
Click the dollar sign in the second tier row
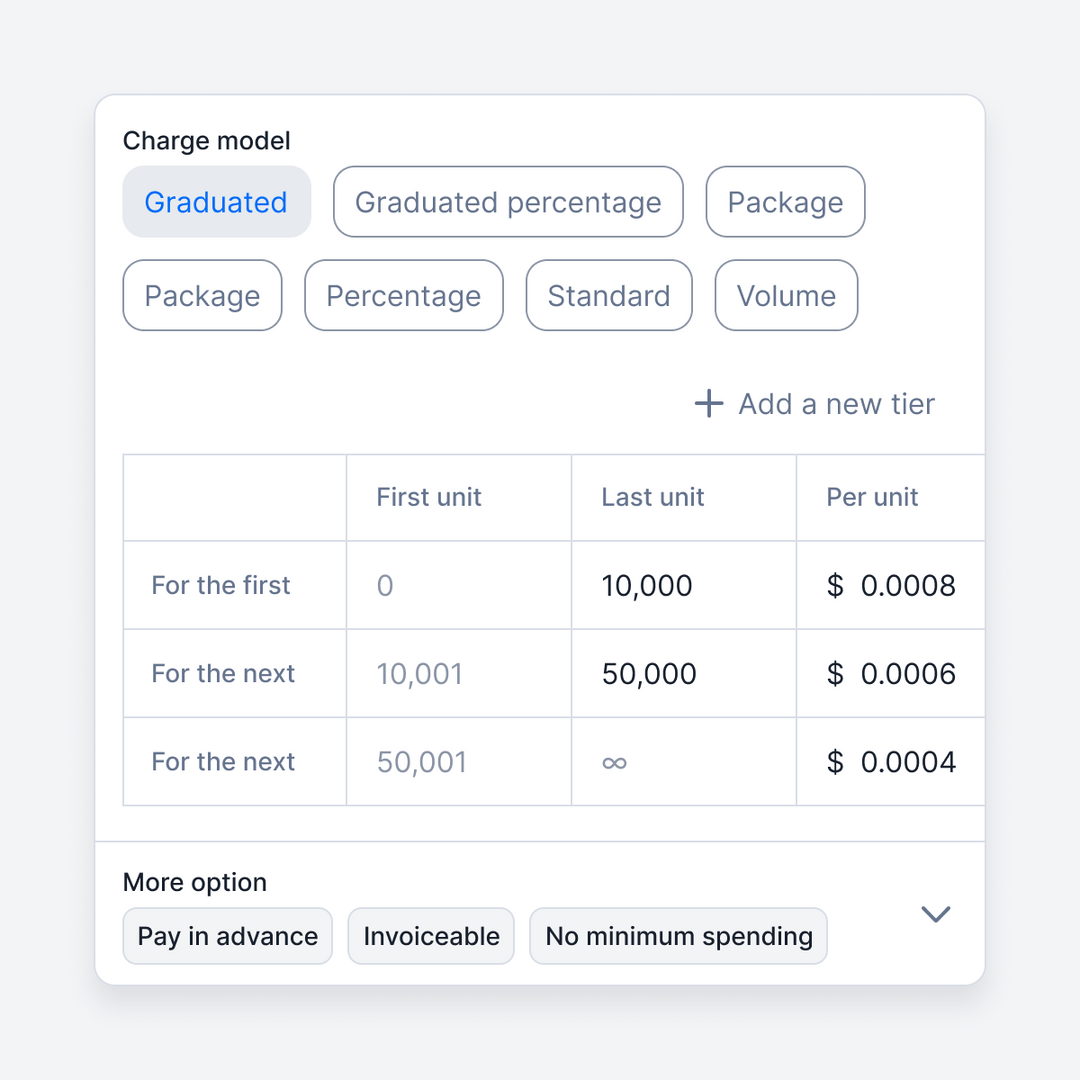pyautogui.click(x=836, y=674)
